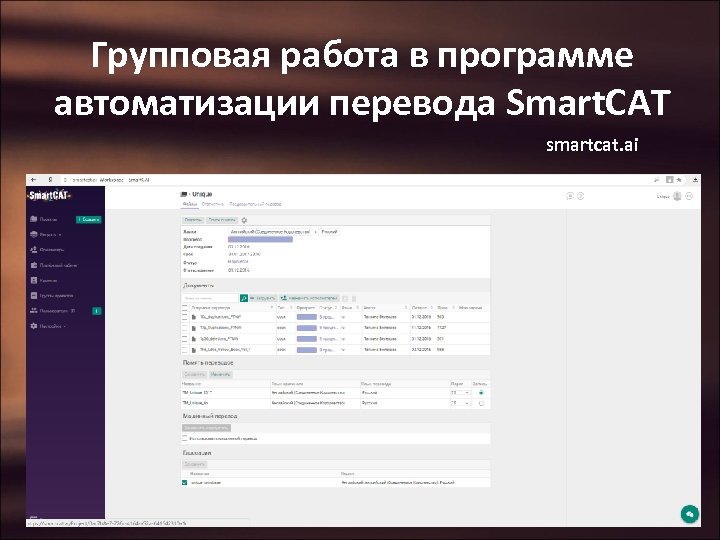The height and width of the screenshot is (540, 720).
Task: Untick the green checked glossary checkbox
Action: point(185,483)
